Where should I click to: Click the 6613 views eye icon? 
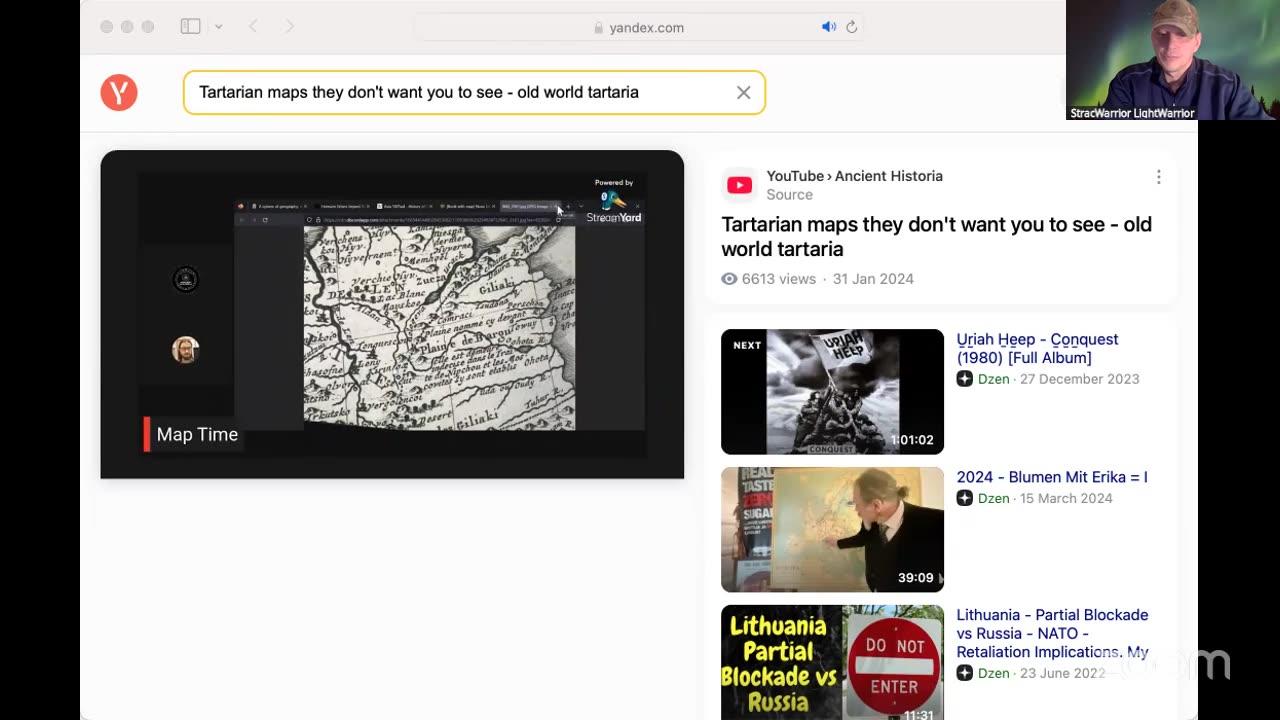[x=729, y=279]
